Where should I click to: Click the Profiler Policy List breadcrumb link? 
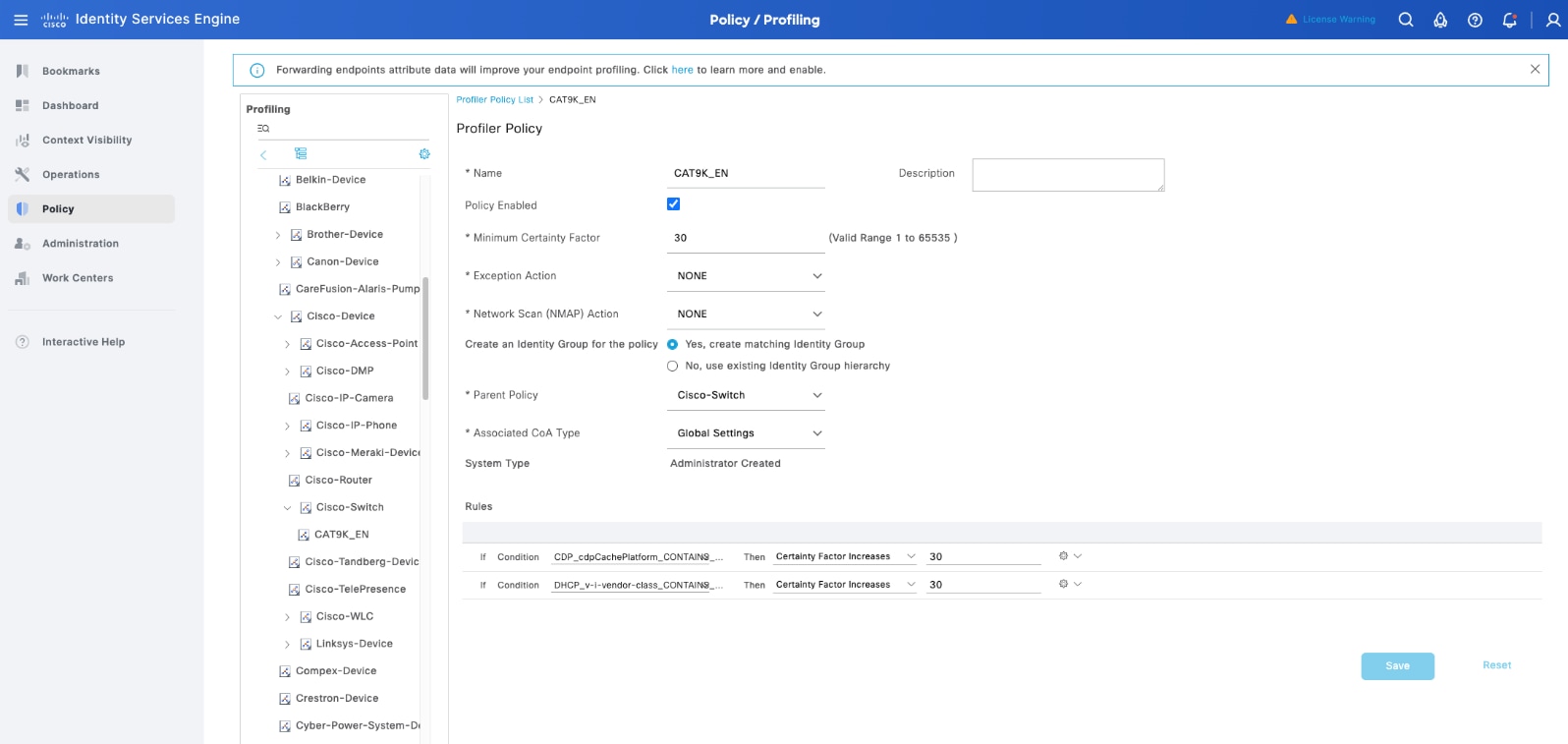(494, 100)
